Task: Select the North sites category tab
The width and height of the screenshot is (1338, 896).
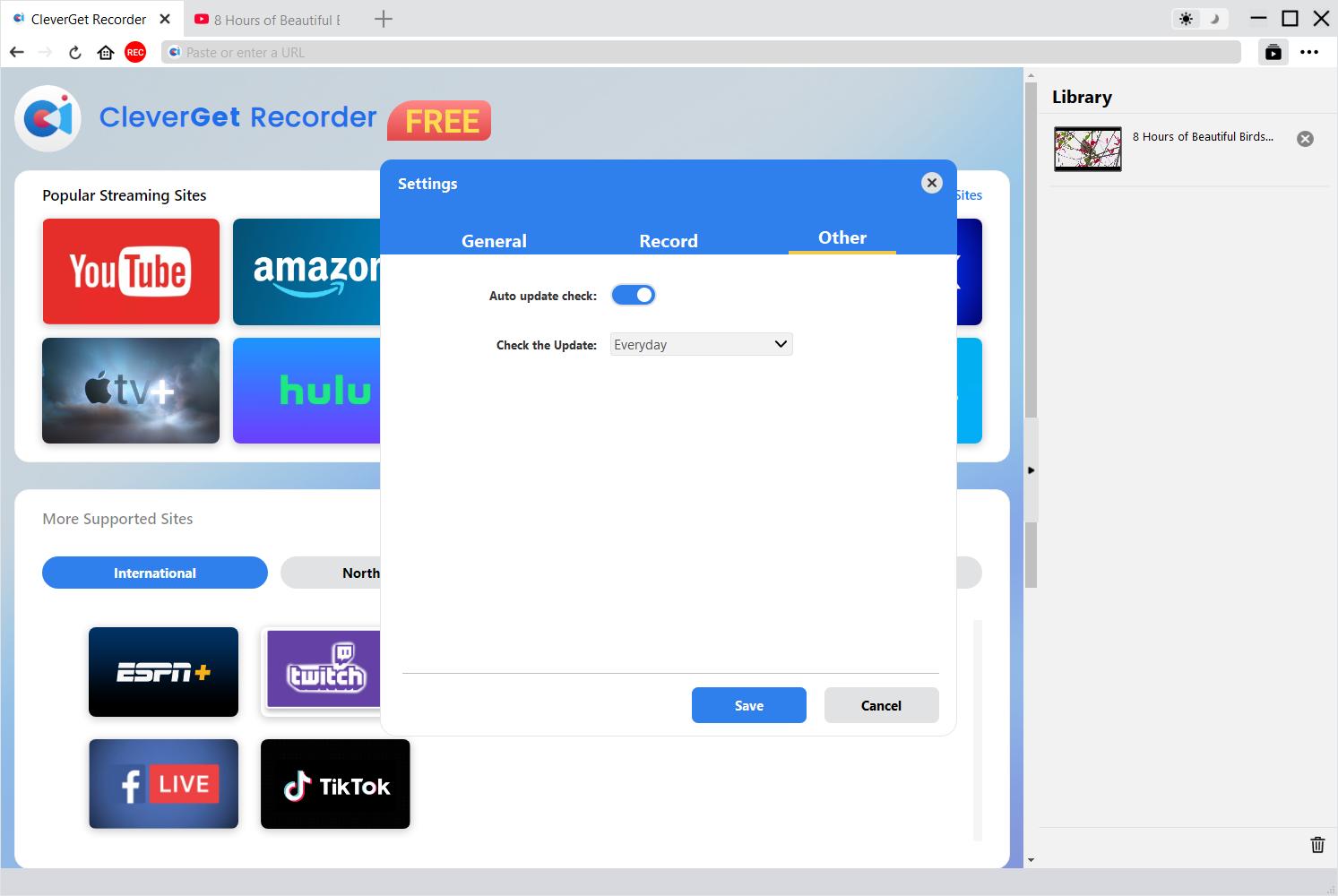Action: click(x=331, y=573)
